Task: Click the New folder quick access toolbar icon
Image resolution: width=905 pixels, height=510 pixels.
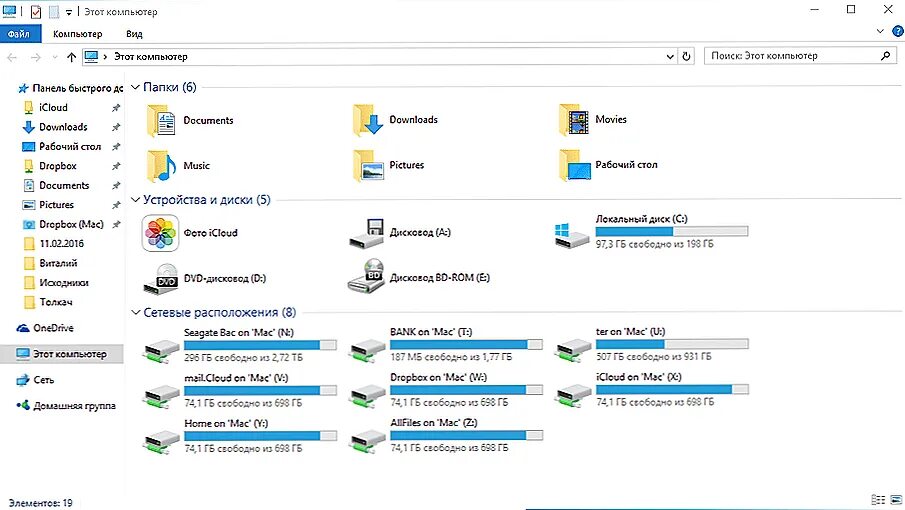Action: [x=54, y=12]
